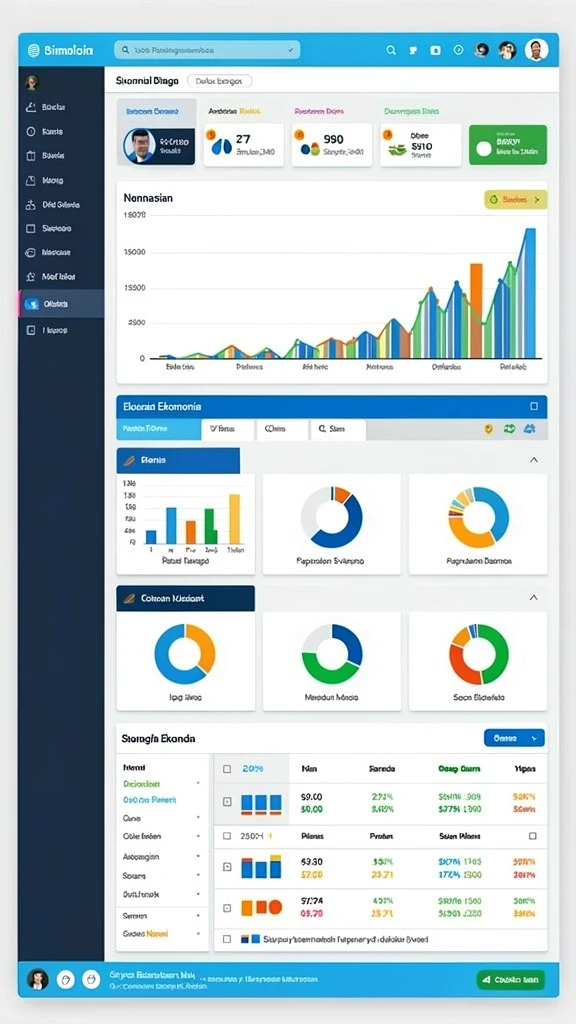Viewport: 576px width, 1024px height.
Task: Open the Bimoloia globe logo
Action: 35,50
